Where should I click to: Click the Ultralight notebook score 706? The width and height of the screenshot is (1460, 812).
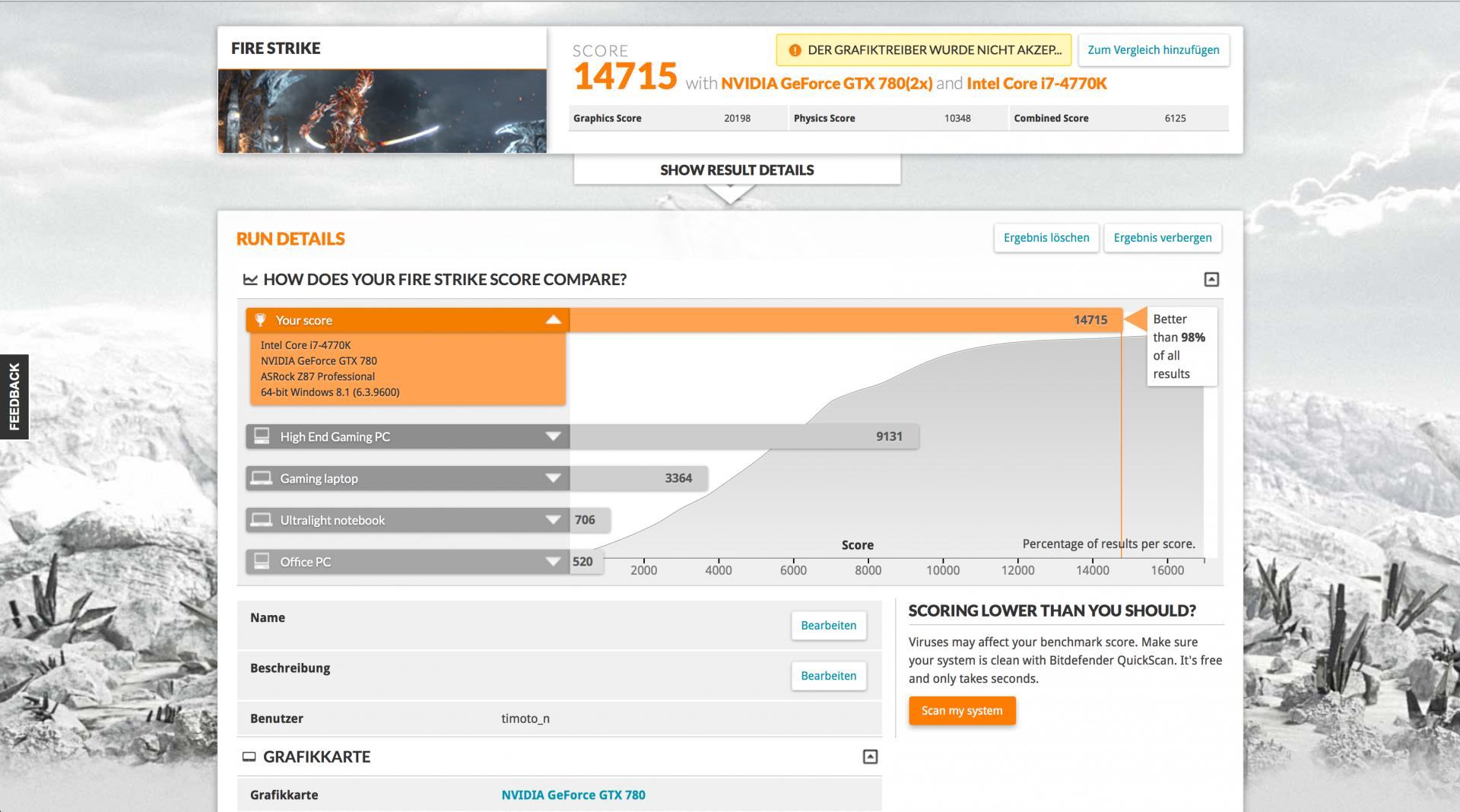point(585,520)
